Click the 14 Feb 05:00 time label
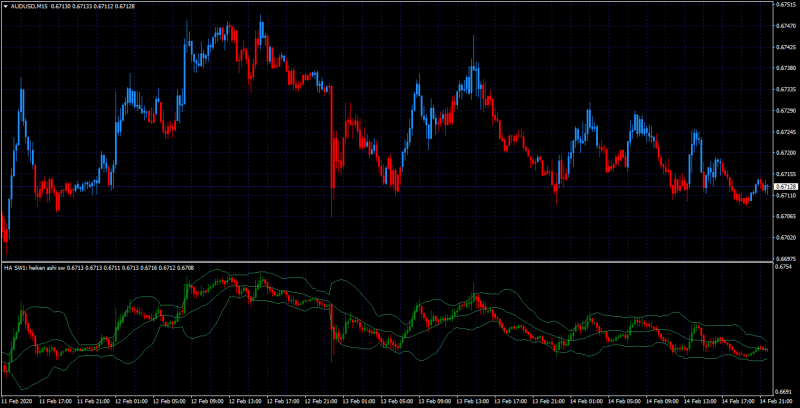This screenshot has height=408, width=800. coord(624,400)
